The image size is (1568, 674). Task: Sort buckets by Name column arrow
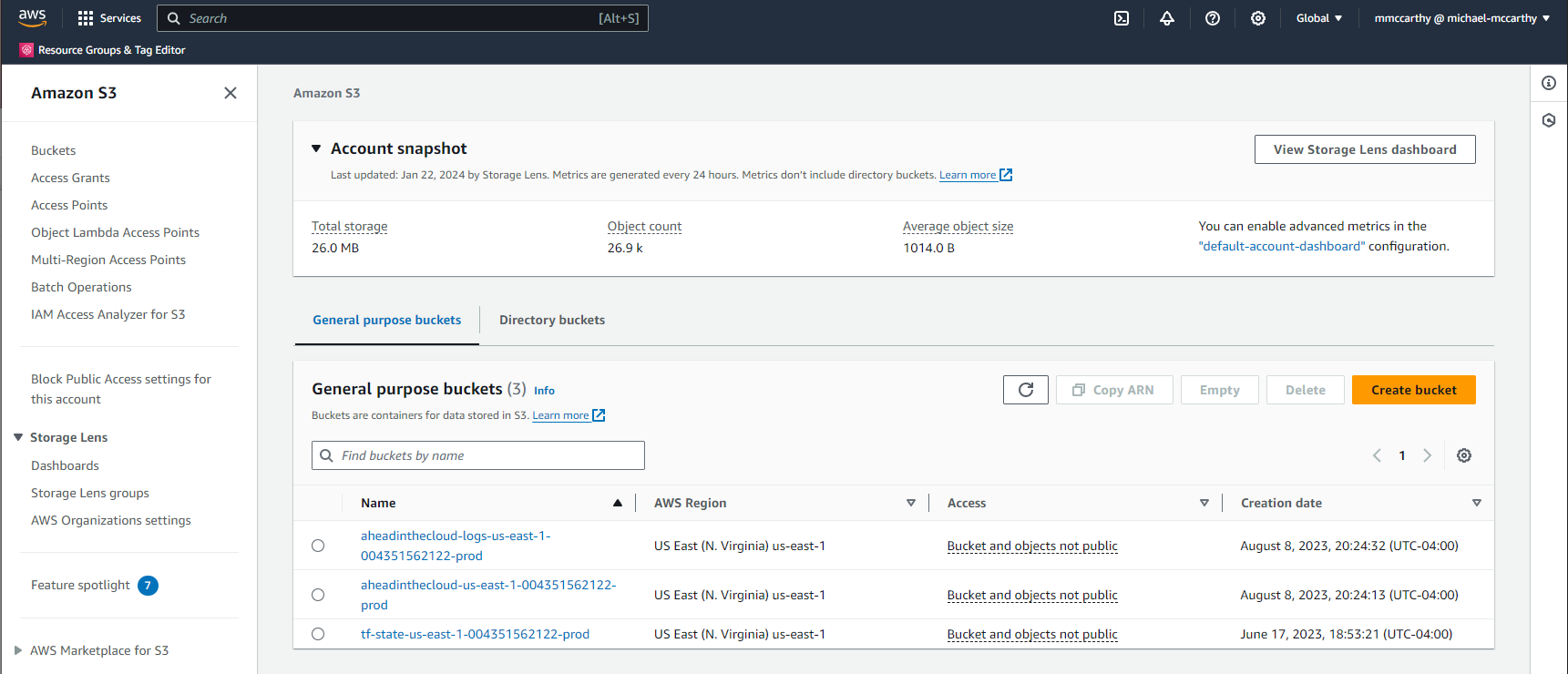click(x=618, y=503)
